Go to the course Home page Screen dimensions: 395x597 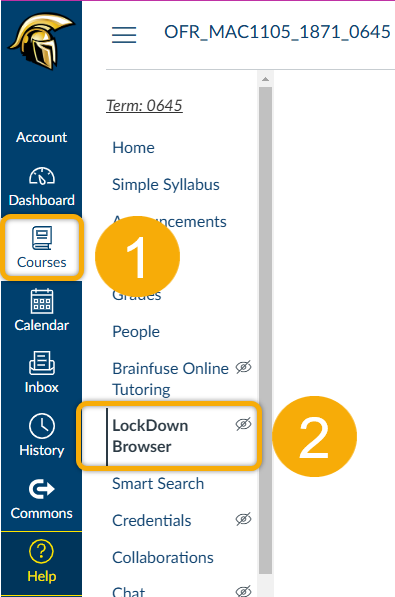tap(133, 148)
